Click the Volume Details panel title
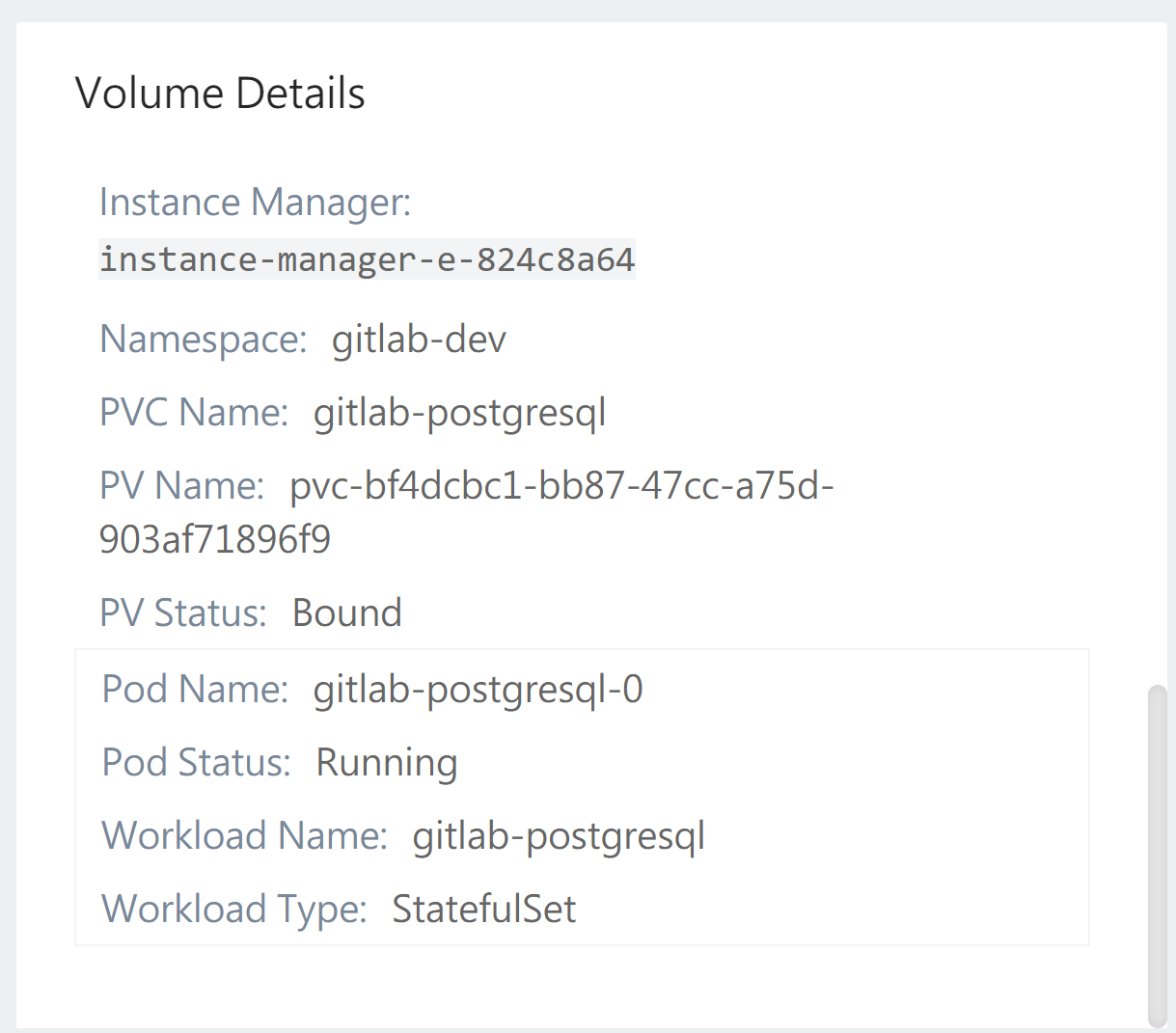Image resolution: width=1176 pixels, height=1033 pixels. (221, 93)
